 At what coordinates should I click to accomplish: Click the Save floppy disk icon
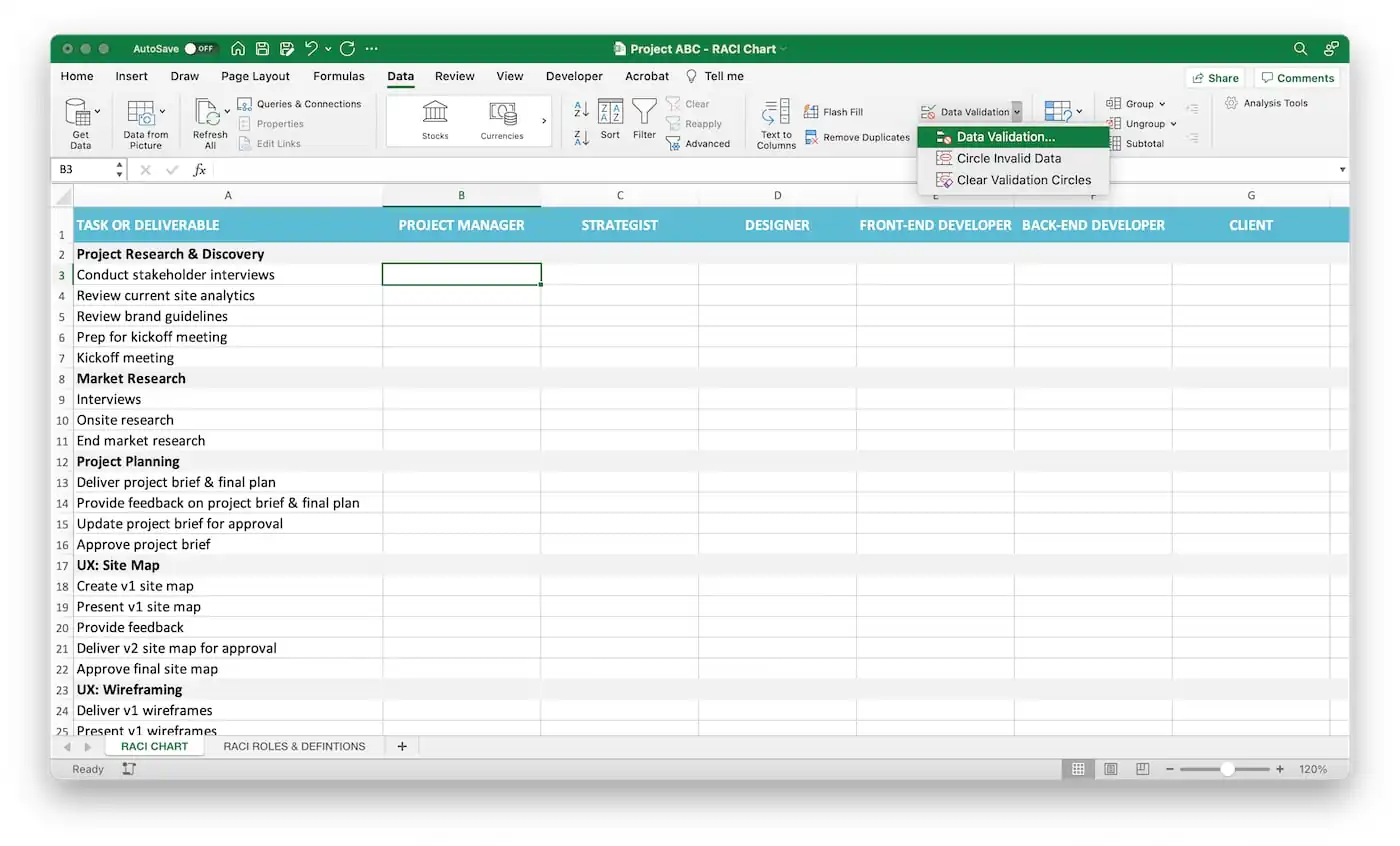pyautogui.click(x=262, y=48)
